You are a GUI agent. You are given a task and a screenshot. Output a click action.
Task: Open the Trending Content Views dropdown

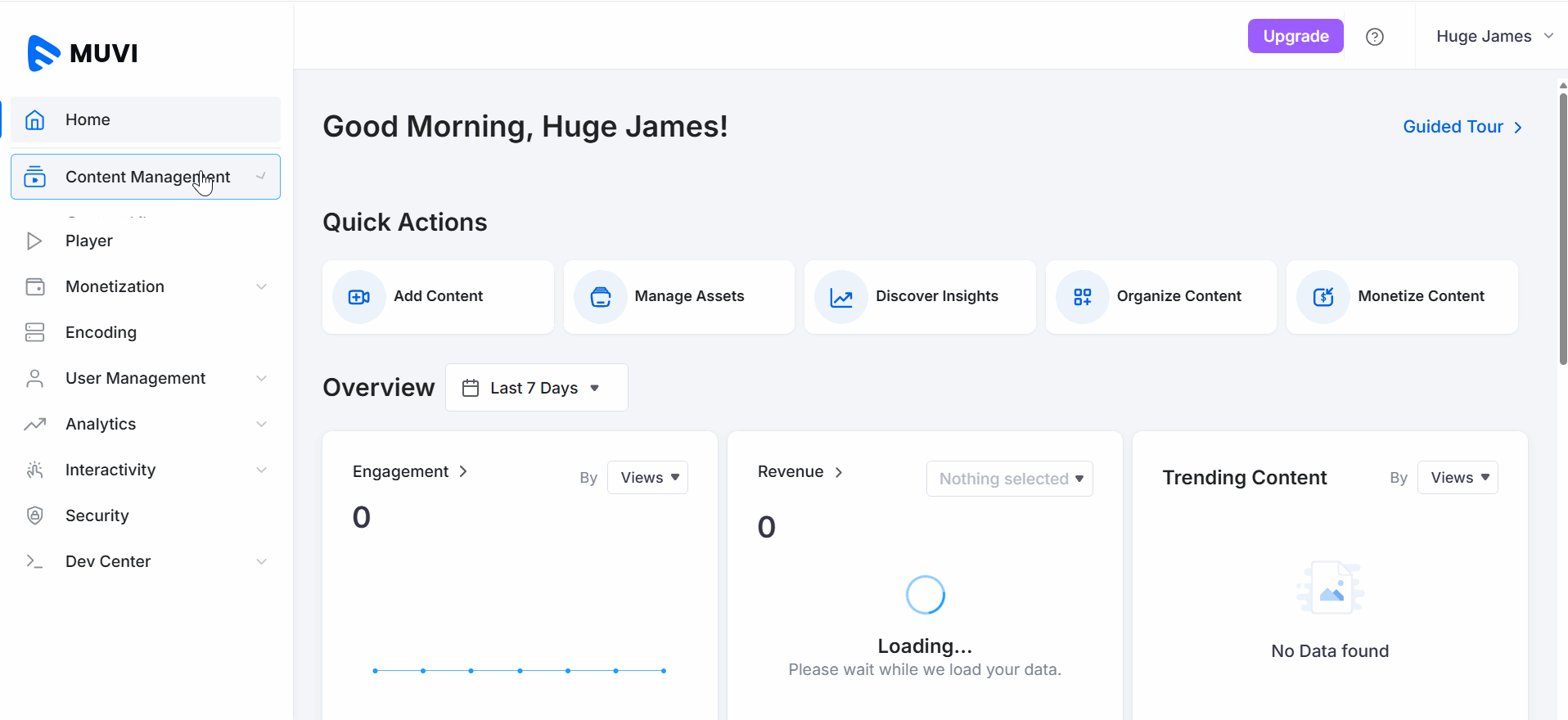(x=1458, y=478)
